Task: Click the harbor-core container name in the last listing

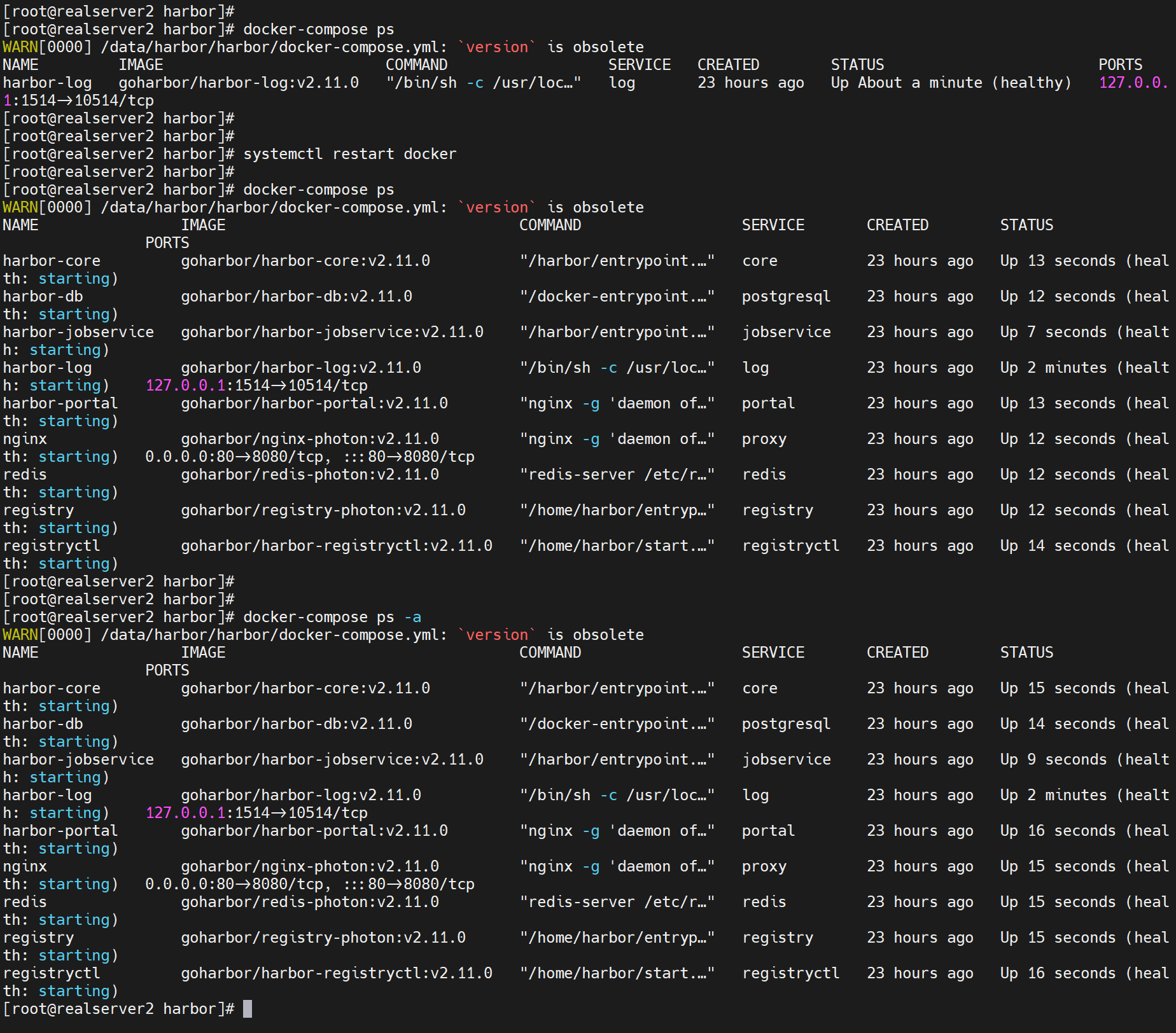Action: [x=52, y=688]
